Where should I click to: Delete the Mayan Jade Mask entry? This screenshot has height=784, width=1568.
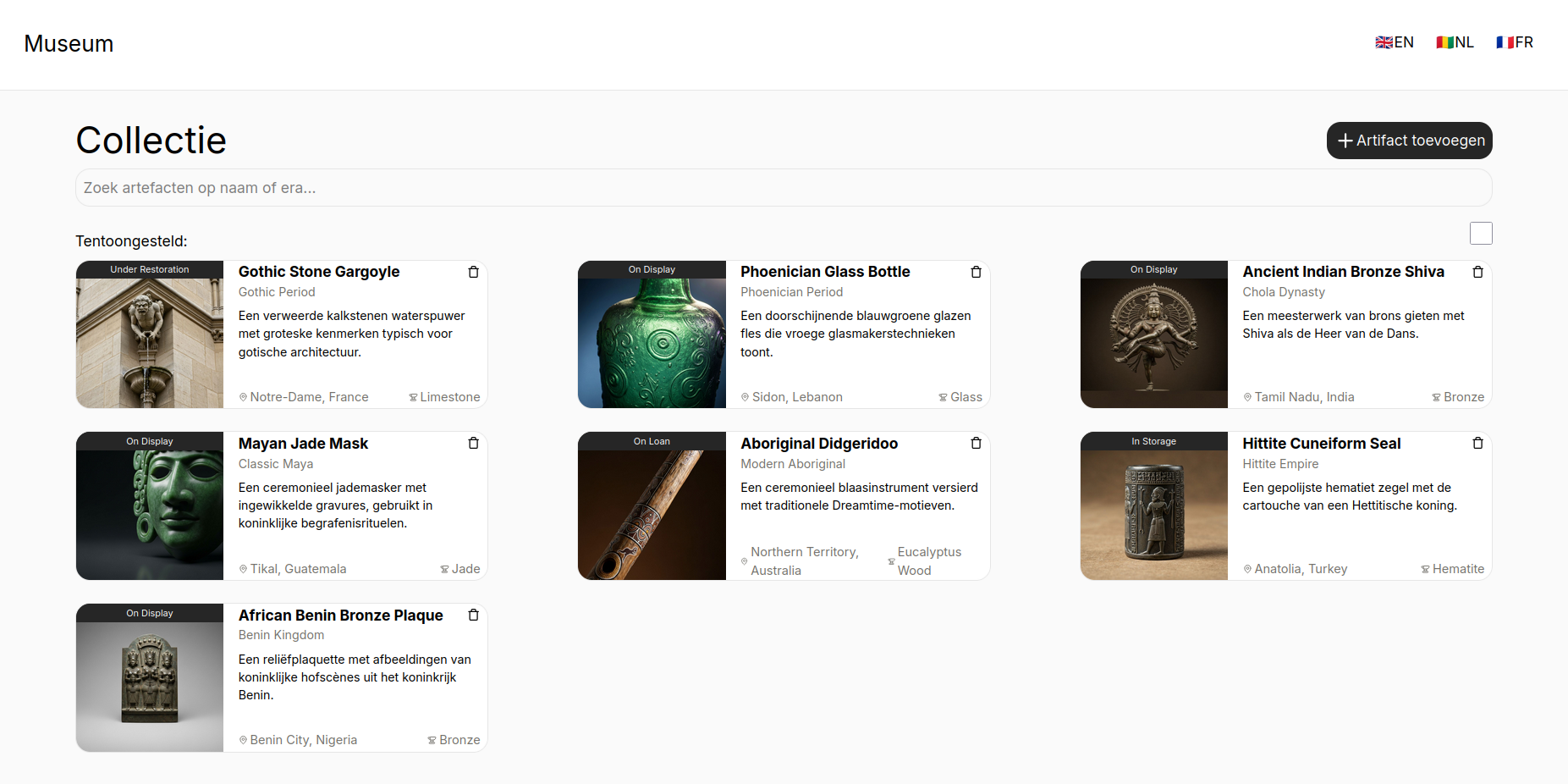[473, 443]
